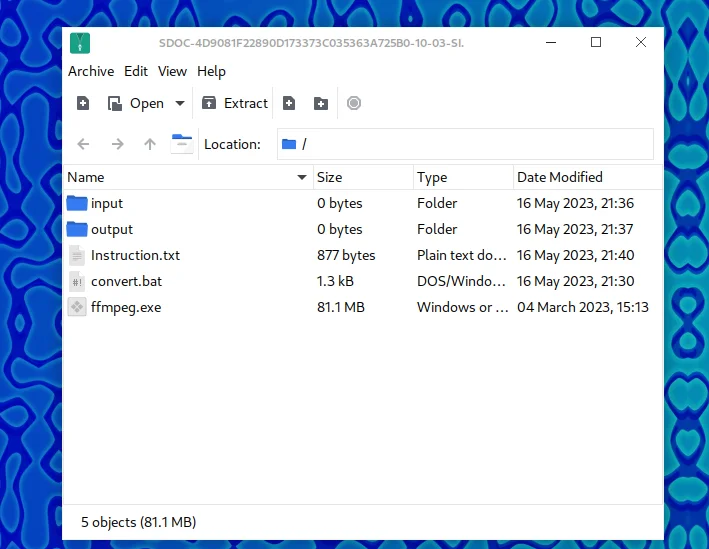This screenshot has height=549, width=709.
Task: Click the Extract button
Action: [235, 103]
